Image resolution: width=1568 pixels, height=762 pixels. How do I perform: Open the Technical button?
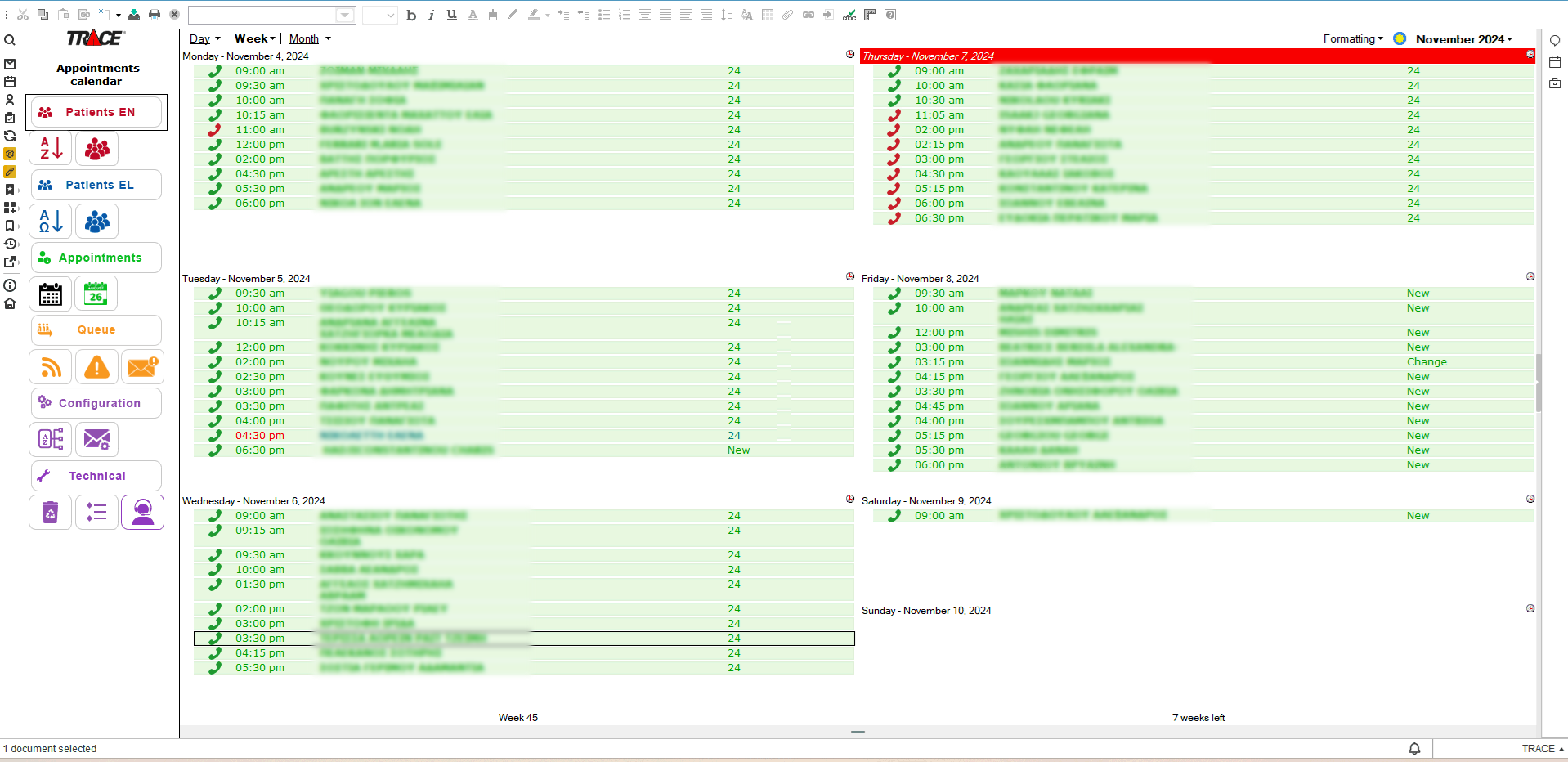(x=96, y=476)
